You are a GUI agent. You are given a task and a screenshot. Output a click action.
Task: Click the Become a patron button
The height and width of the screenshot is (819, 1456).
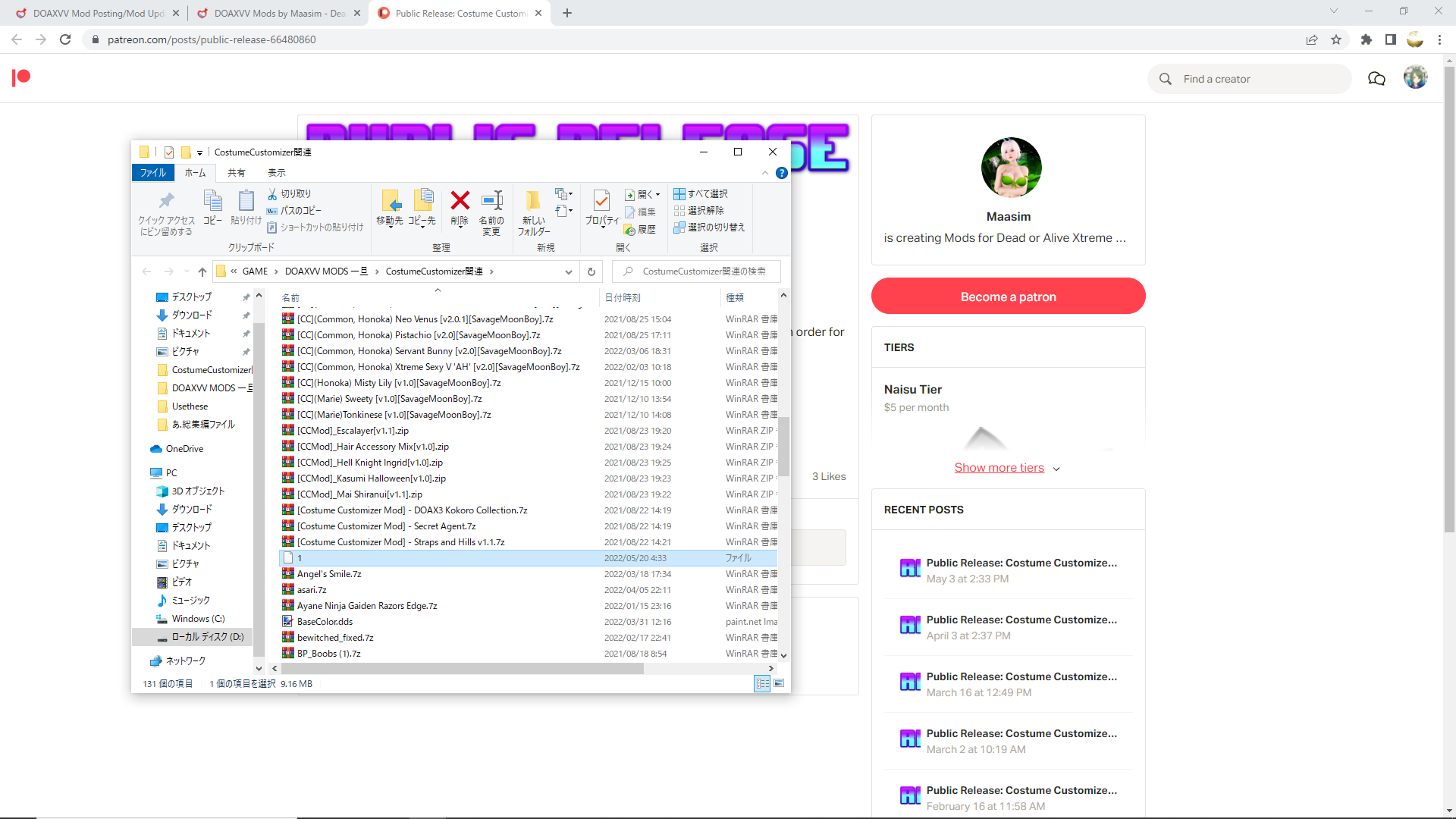[1008, 297]
